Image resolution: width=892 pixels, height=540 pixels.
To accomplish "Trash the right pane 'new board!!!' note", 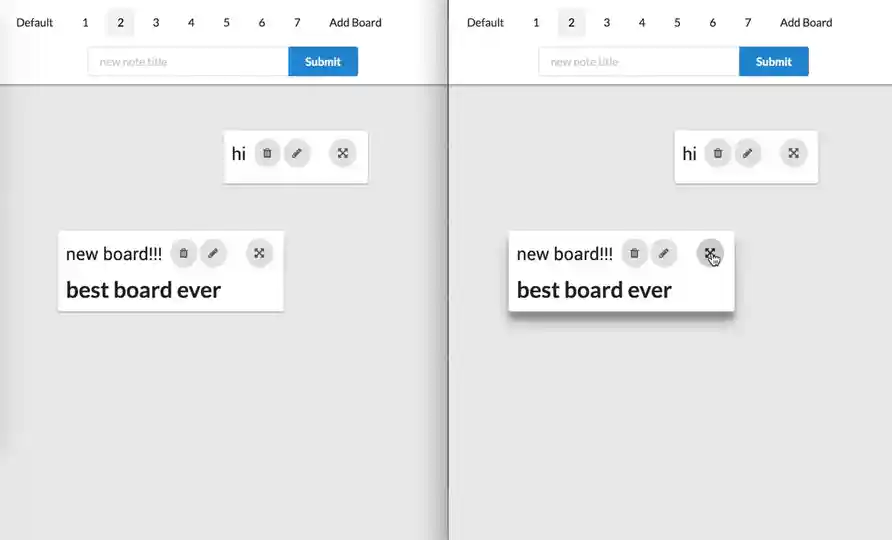I will pos(634,253).
